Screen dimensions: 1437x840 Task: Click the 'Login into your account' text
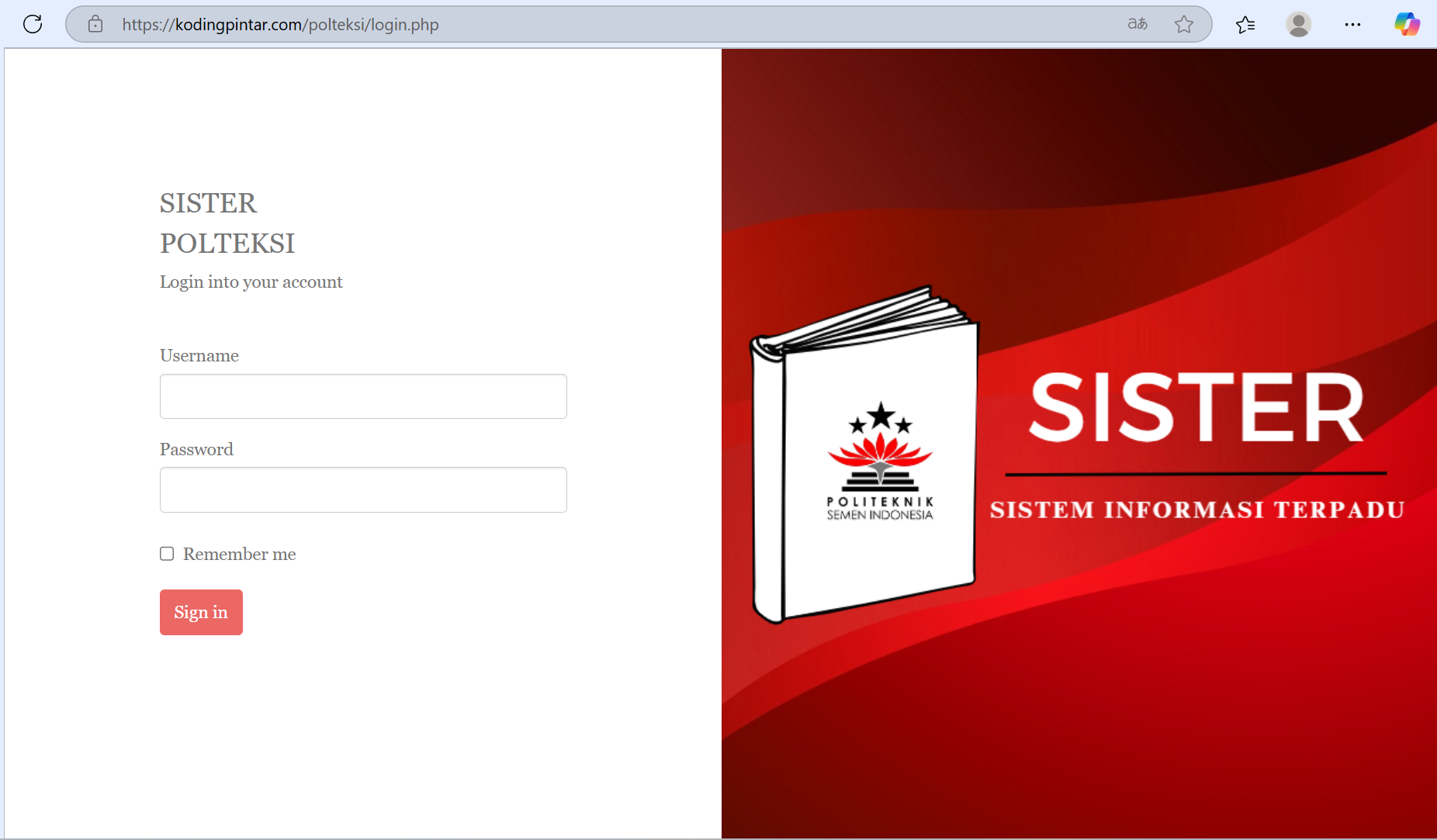(251, 282)
